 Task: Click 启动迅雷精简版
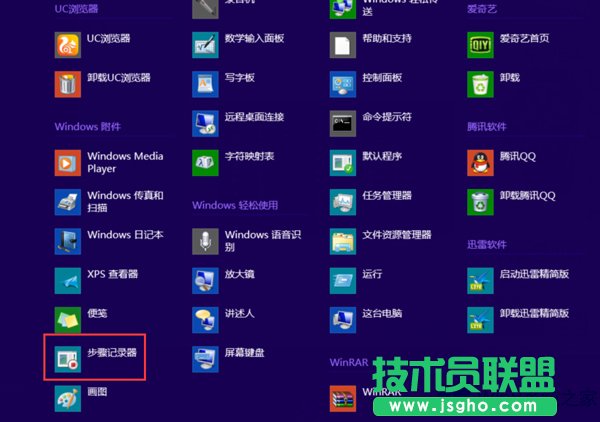(x=481, y=281)
